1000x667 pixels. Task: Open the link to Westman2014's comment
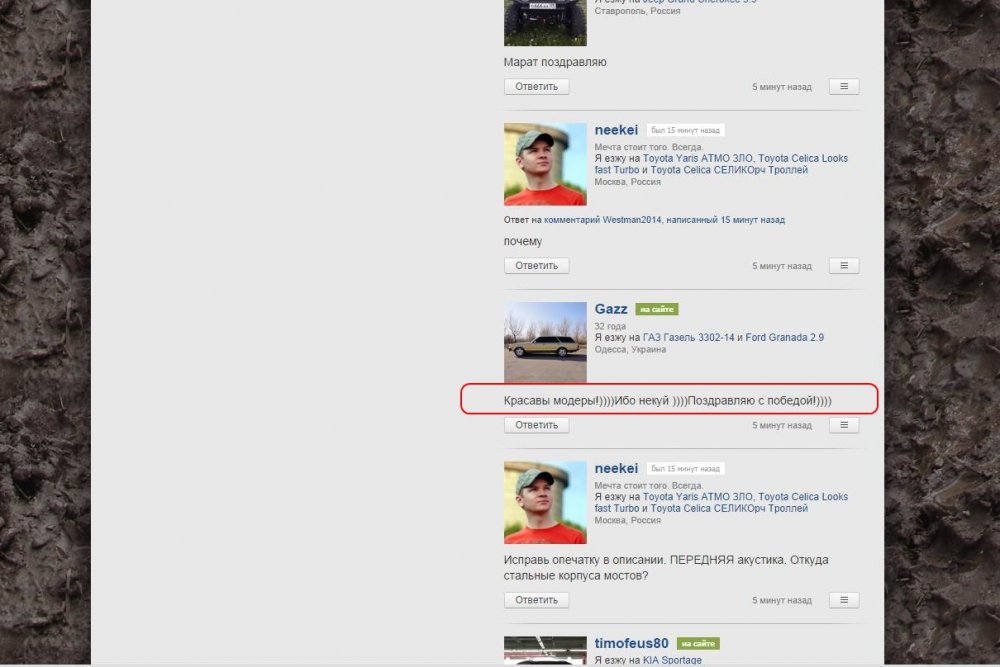(665, 220)
